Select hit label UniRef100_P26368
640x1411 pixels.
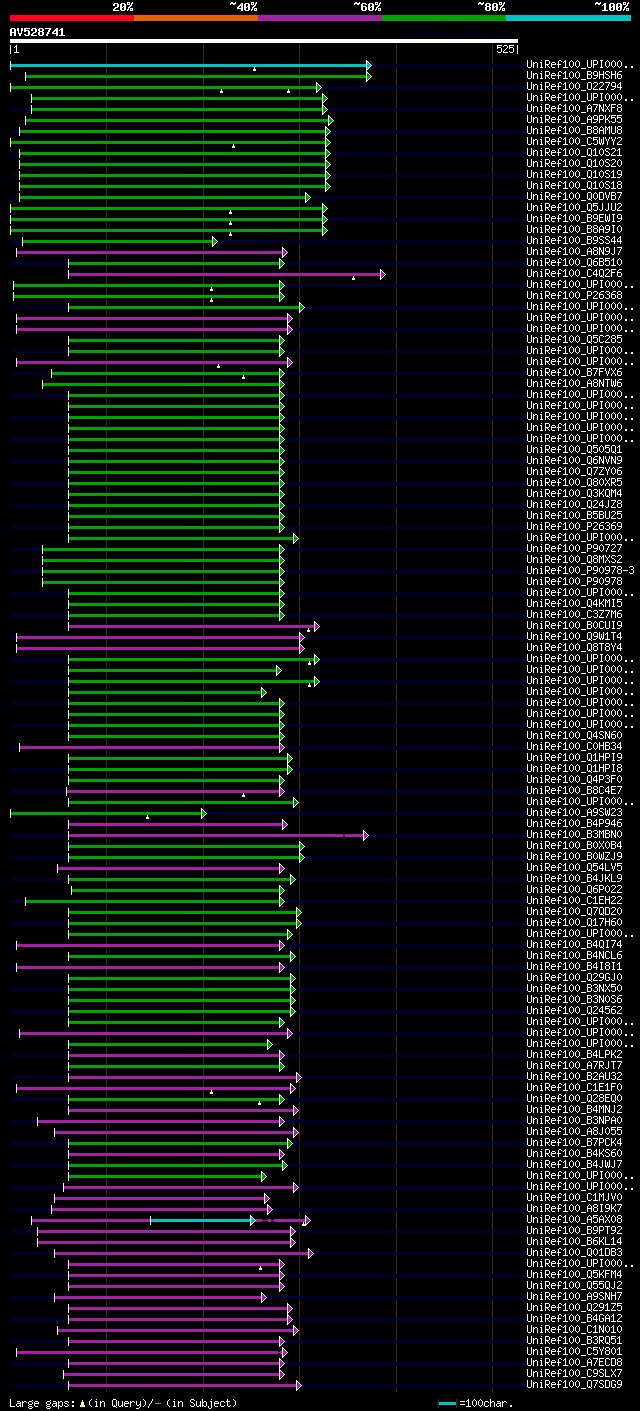point(574,295)
